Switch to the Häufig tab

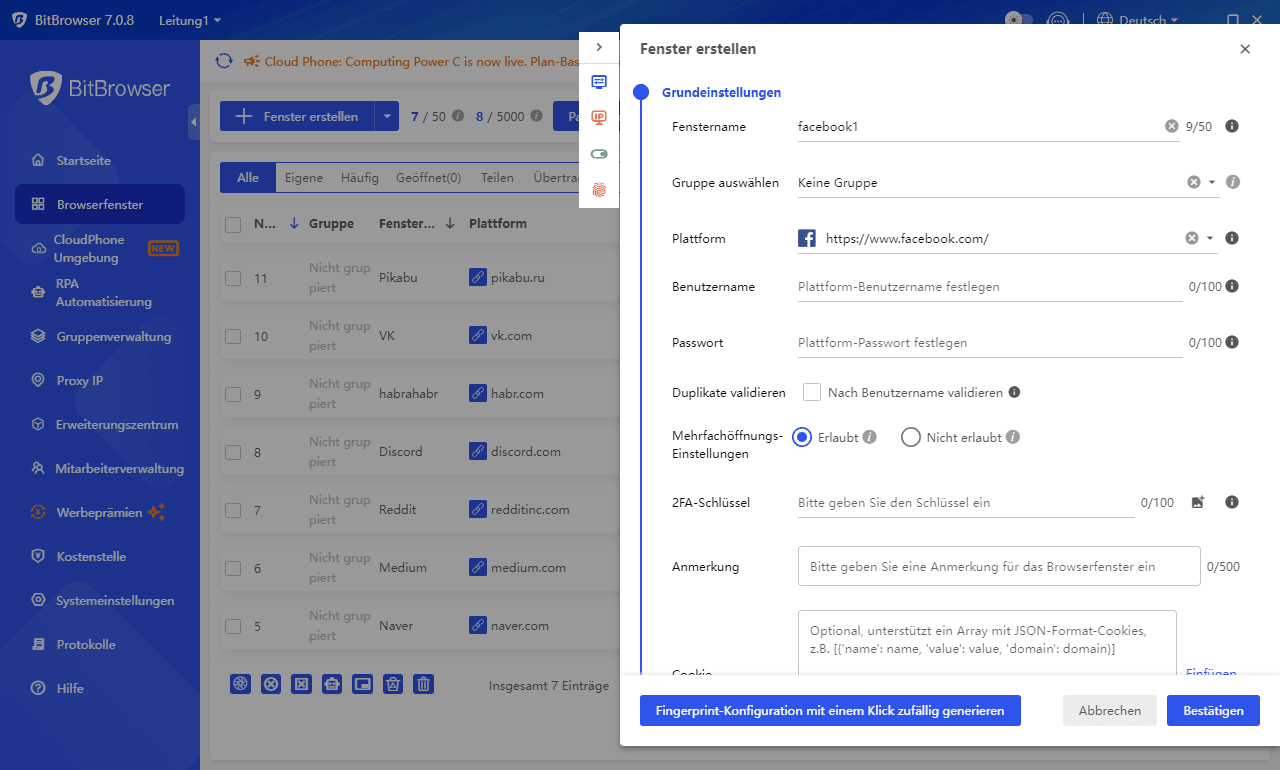[x=359, y=178]
